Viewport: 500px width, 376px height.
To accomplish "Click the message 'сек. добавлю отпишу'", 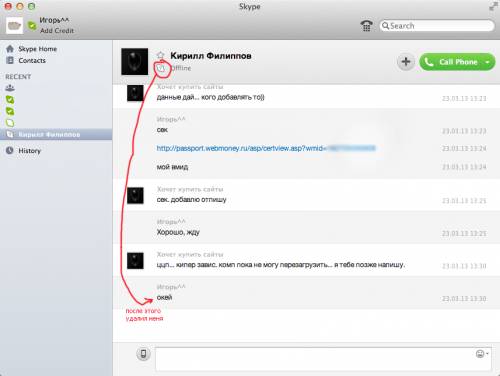I will (x=191, y=200).
